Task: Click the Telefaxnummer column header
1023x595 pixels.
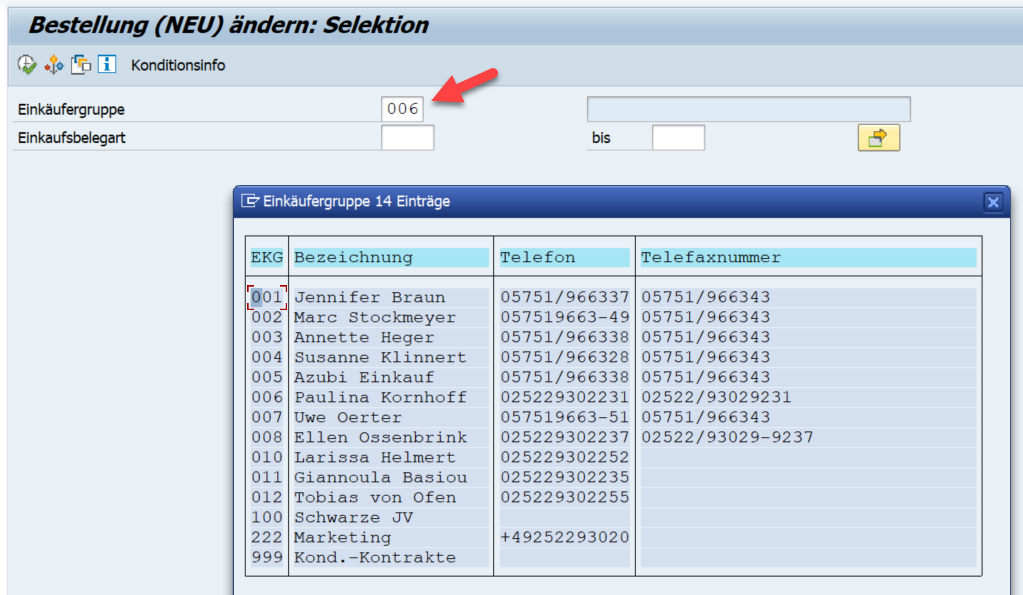Action: coord(711,257)
